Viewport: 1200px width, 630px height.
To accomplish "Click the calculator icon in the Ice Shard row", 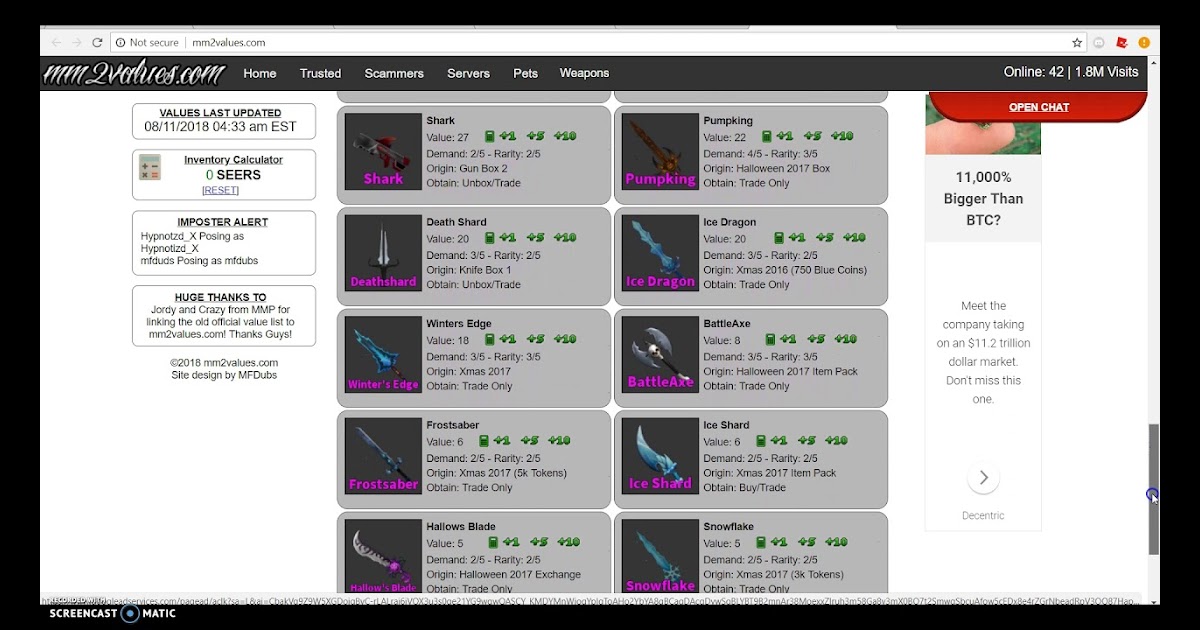I will point(761,441).
